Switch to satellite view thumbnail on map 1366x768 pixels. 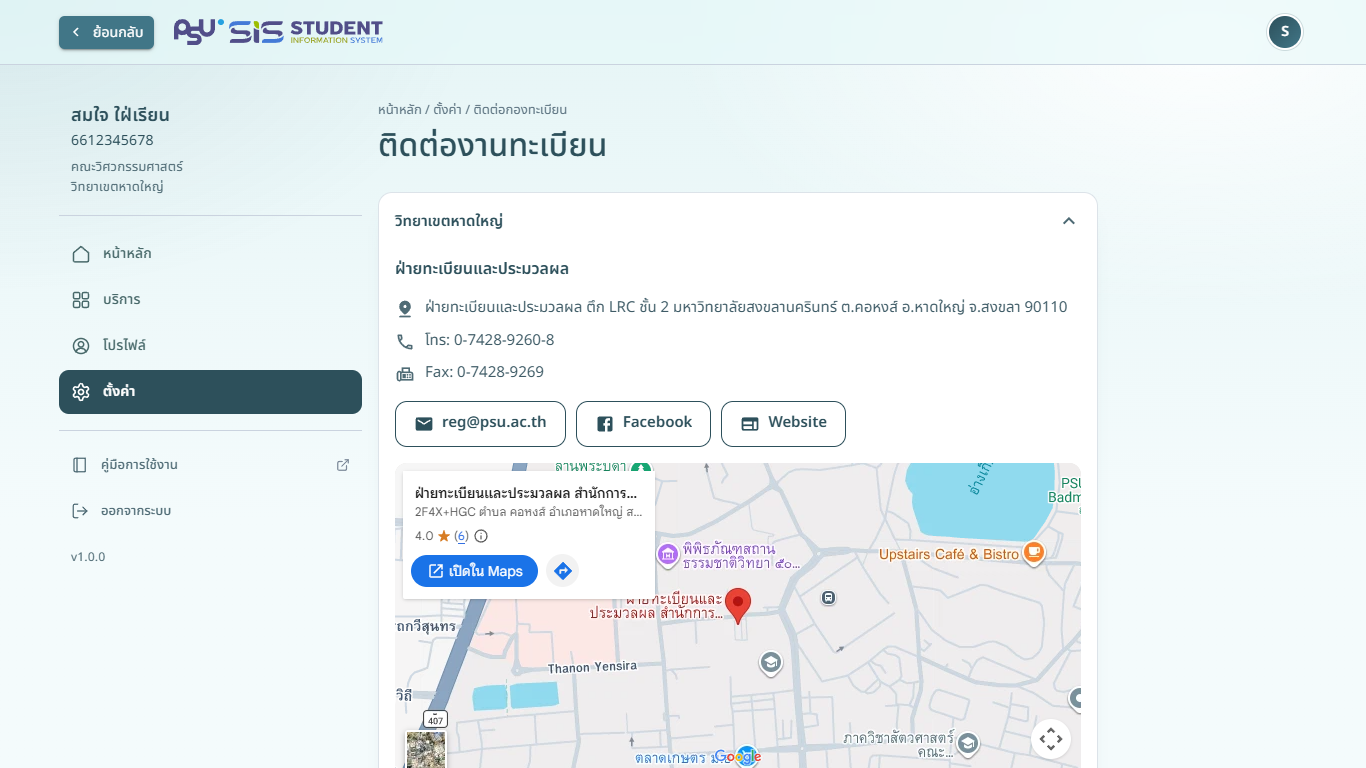(426, 749)
